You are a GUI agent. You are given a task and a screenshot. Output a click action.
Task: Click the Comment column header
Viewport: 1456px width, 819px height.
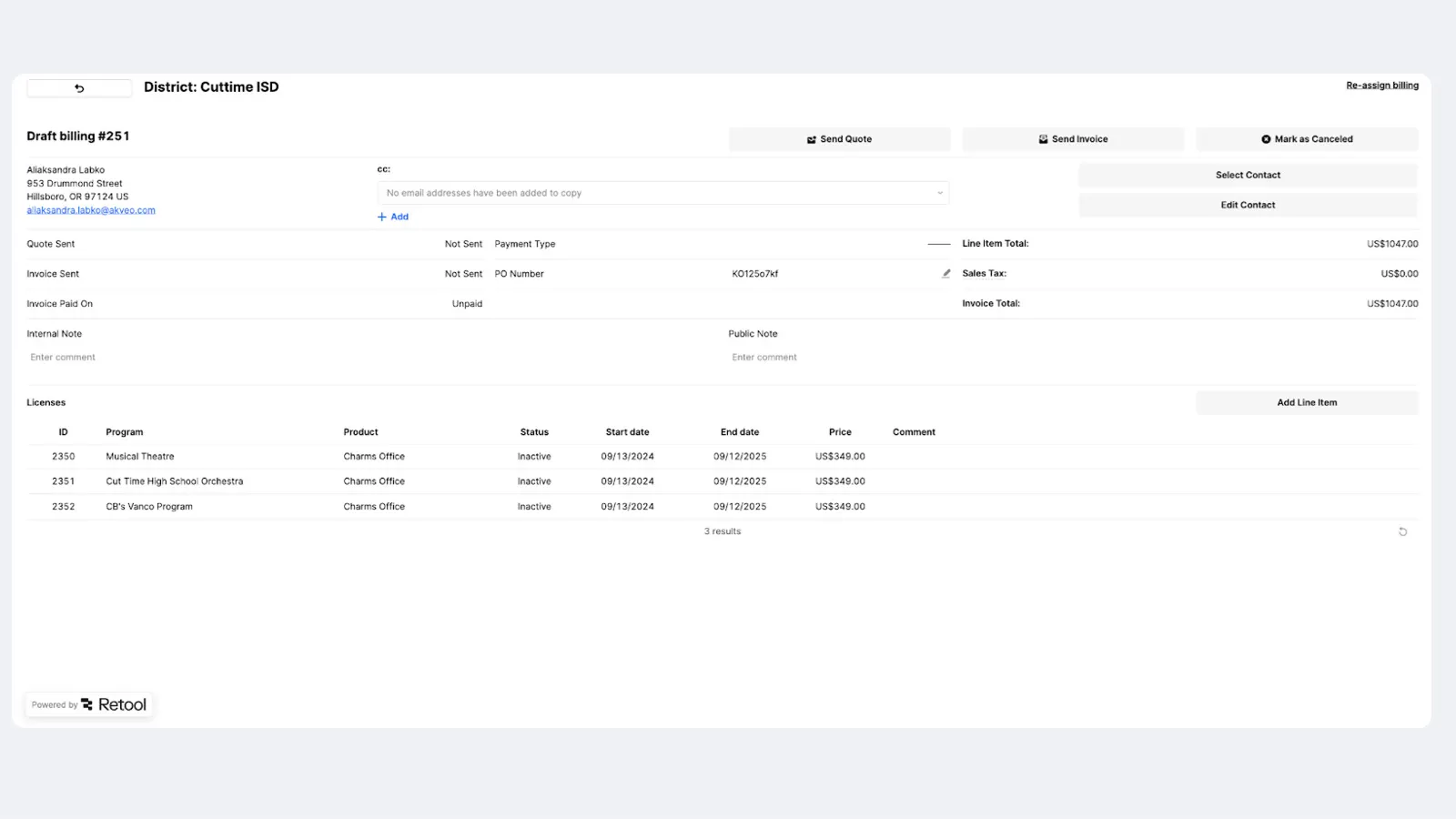click(914, 432)
